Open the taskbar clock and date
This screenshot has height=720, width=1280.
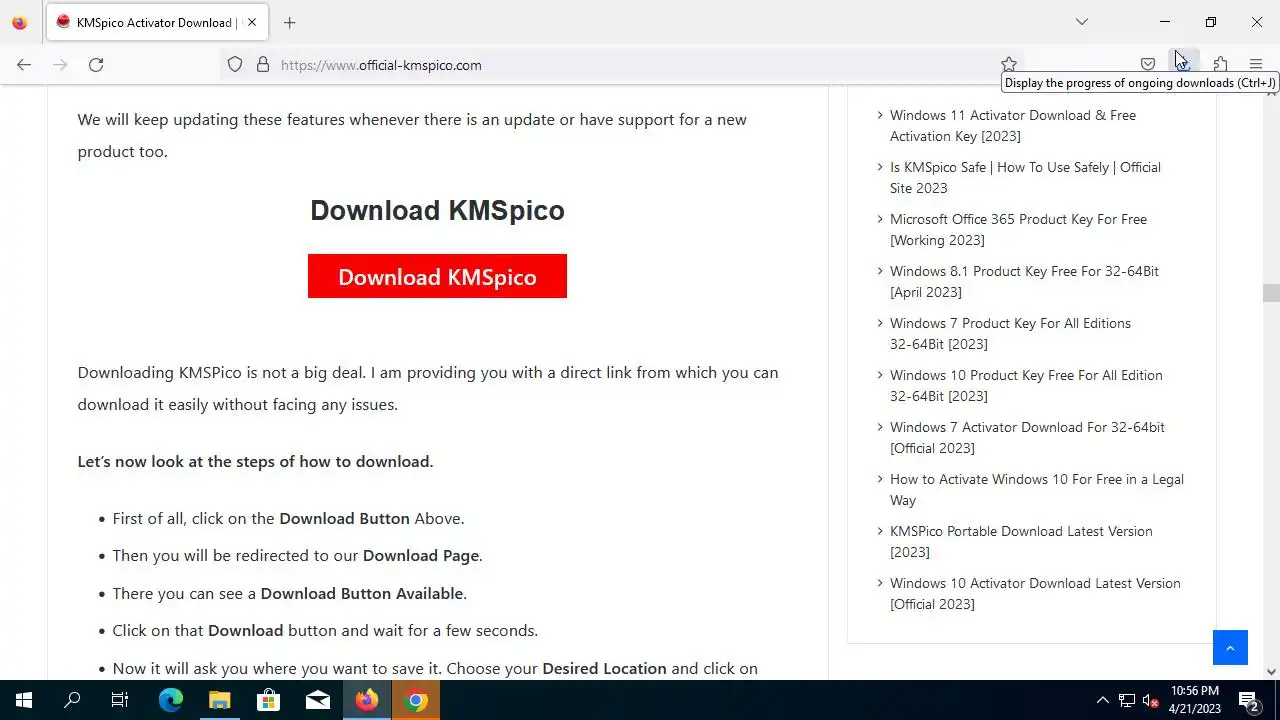1195,700
